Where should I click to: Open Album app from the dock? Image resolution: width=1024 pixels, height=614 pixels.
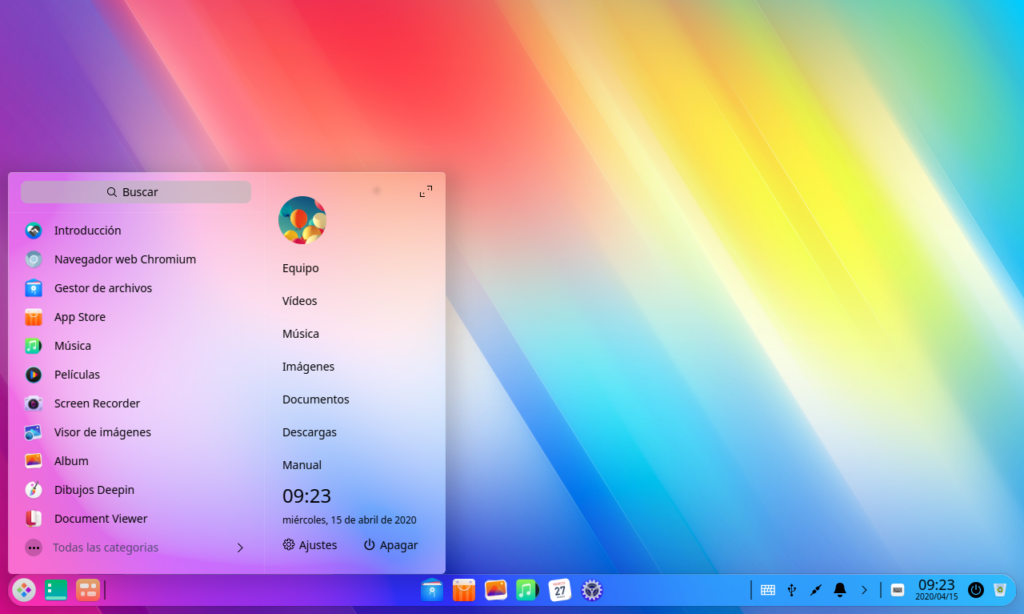tap(496, 590)
